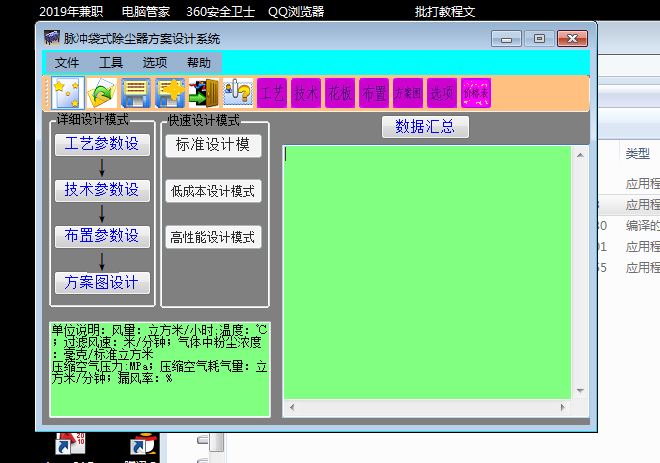Click the save-as floppy with star icon
Viewport: 660px width, 463px height.
click(170, 93)
